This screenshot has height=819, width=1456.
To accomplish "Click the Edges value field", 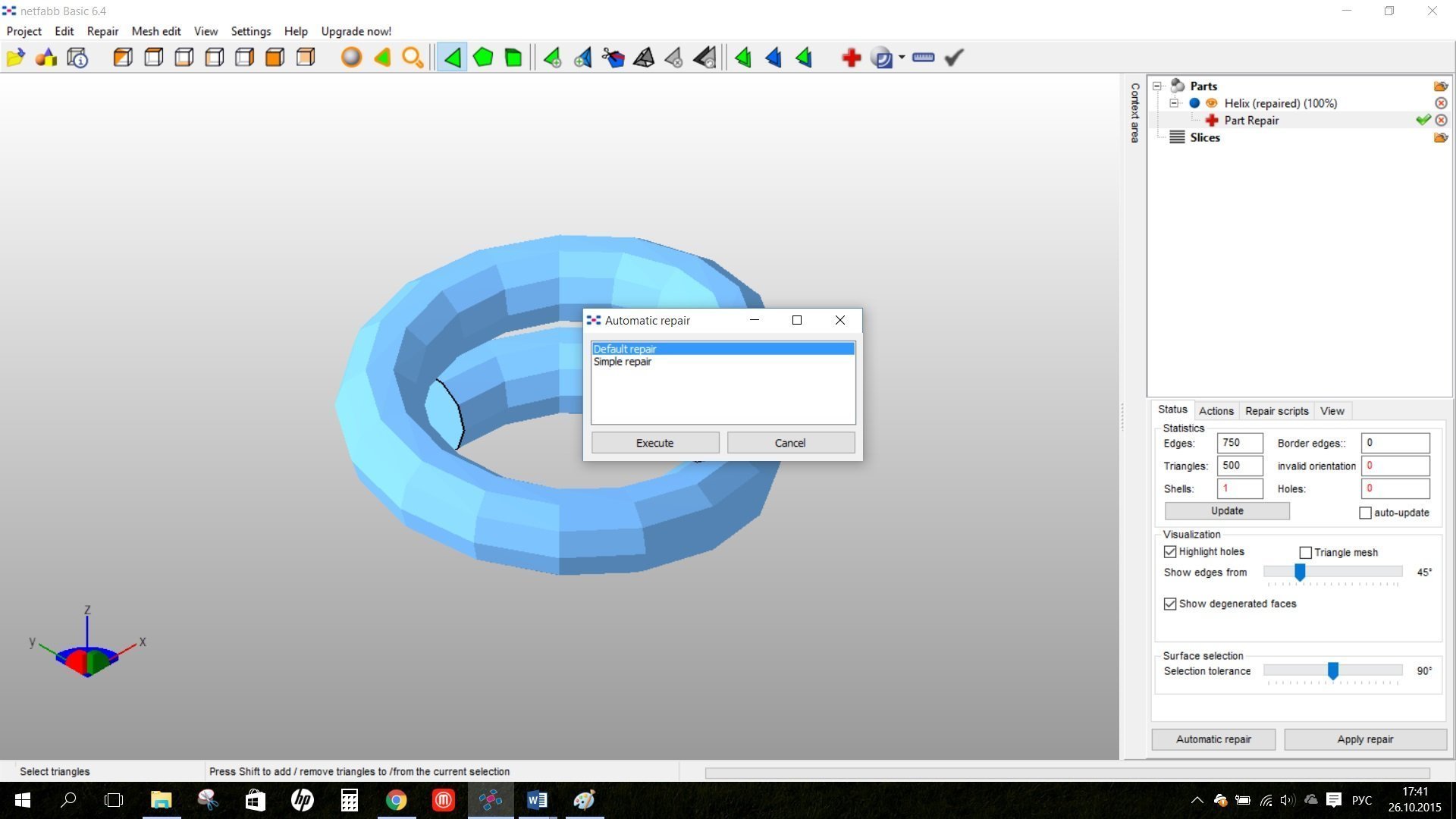I will (x=1240, y=443).
